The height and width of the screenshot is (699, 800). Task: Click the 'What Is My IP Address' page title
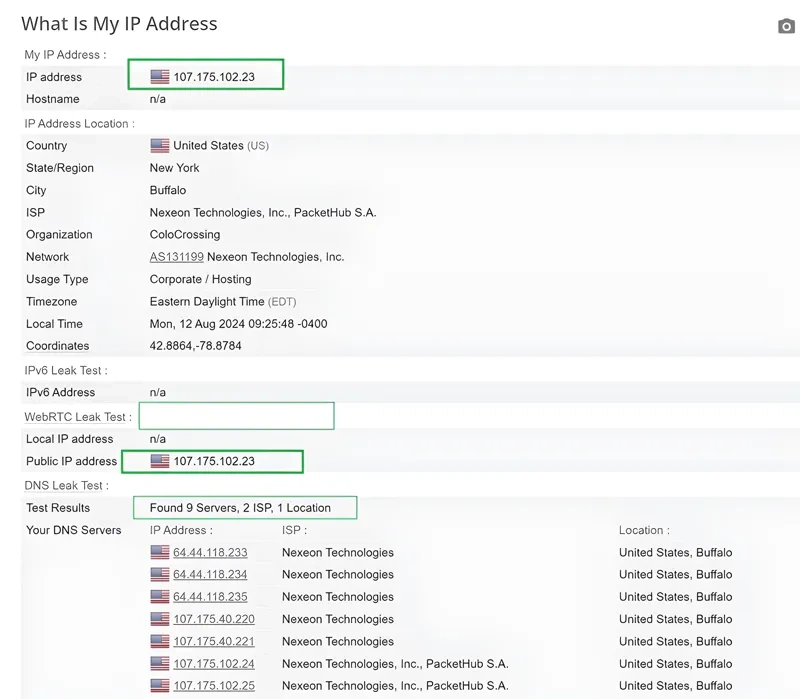(119, 24)
